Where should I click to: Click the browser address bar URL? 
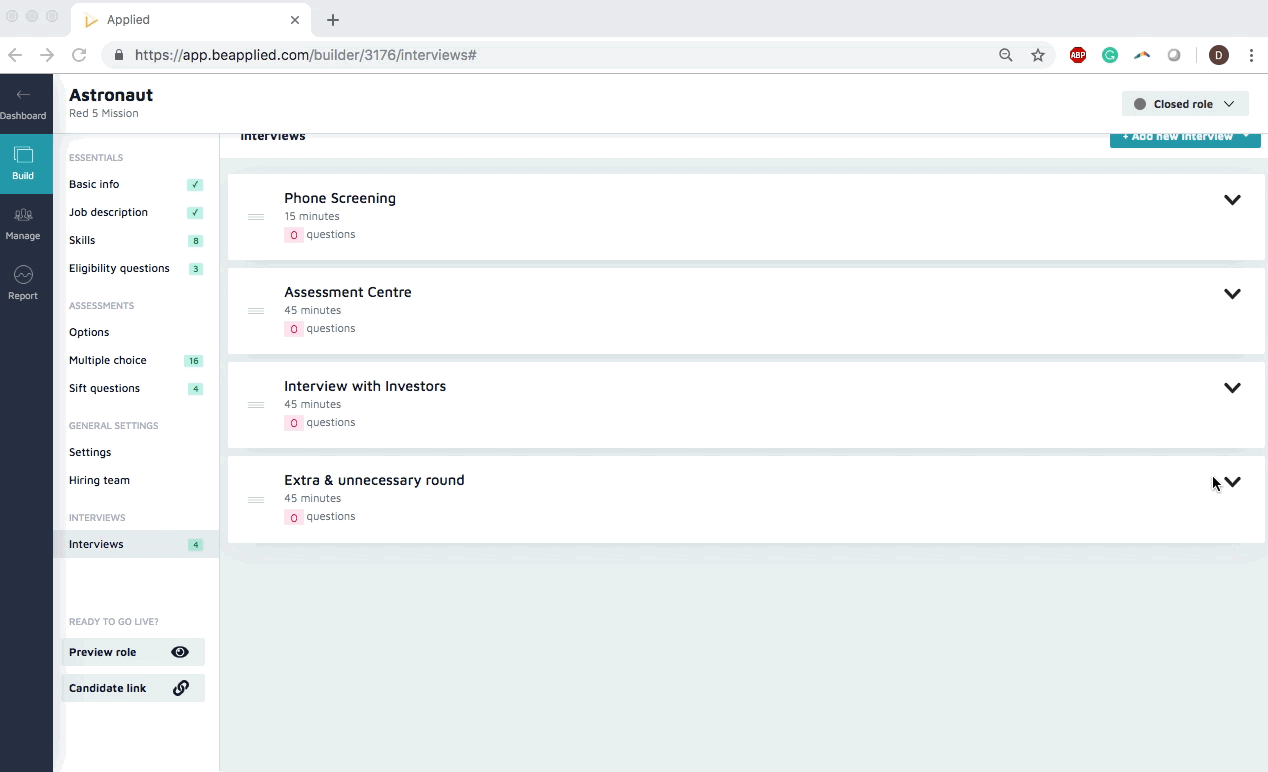(305, 55)
